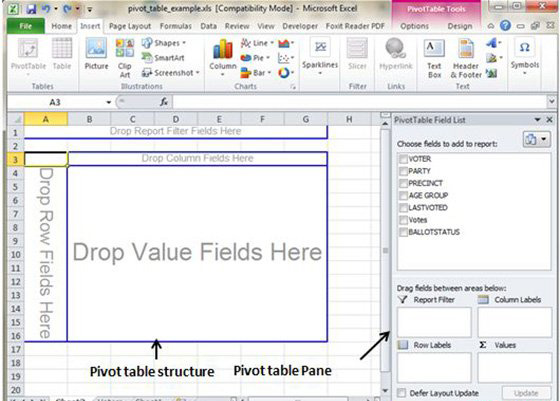Open the Charts dialog launcher
This screenshot has height=401, width=560.
293,87
